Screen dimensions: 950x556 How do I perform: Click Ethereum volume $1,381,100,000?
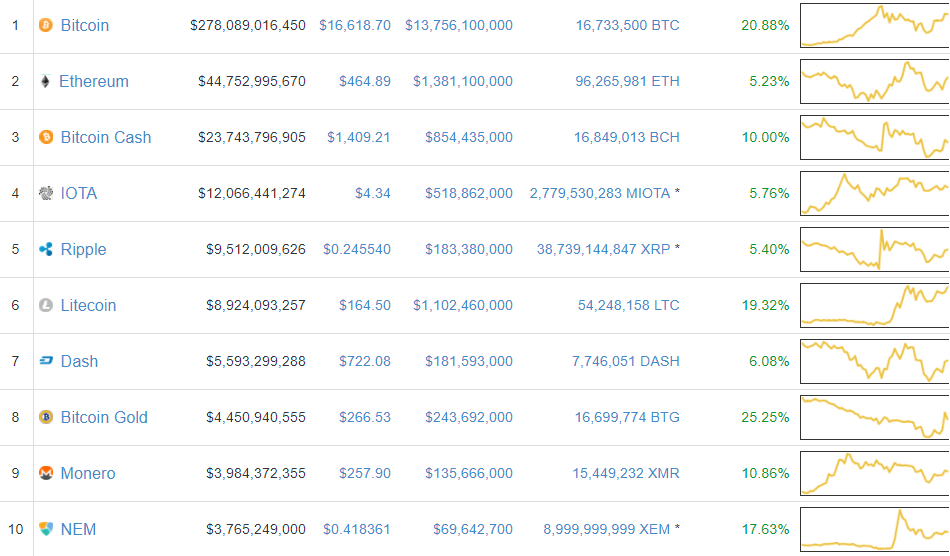463,81
